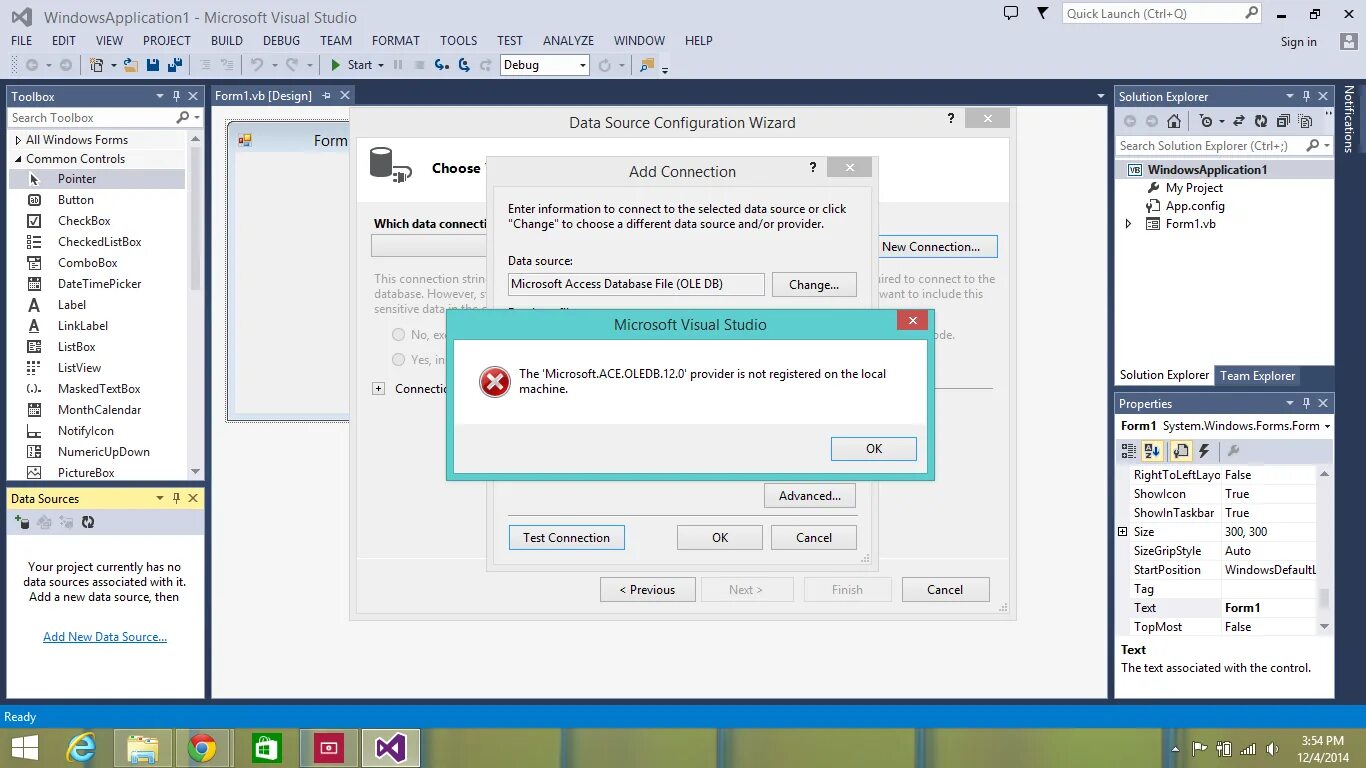Screen dimensions: 1366x768
Task: Open Internet Explorer from the taskbar
Action: 81,748
